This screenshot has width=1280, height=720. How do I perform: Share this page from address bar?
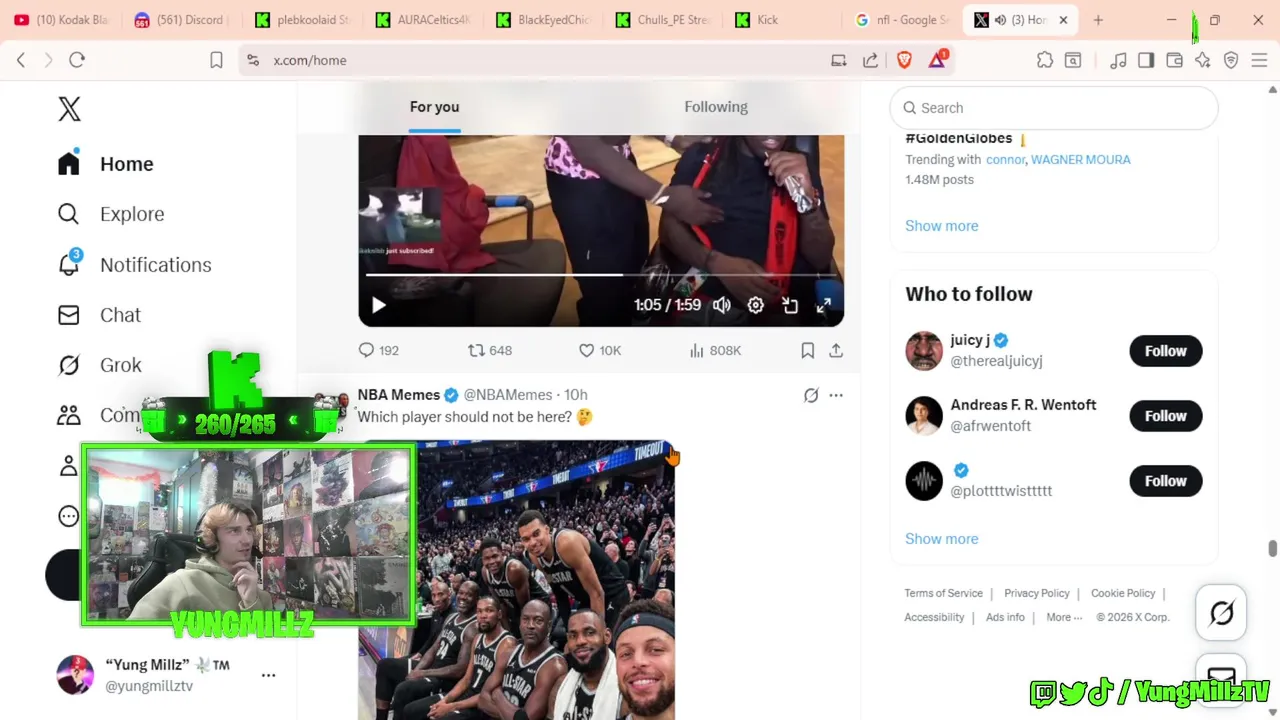(871, 60)
